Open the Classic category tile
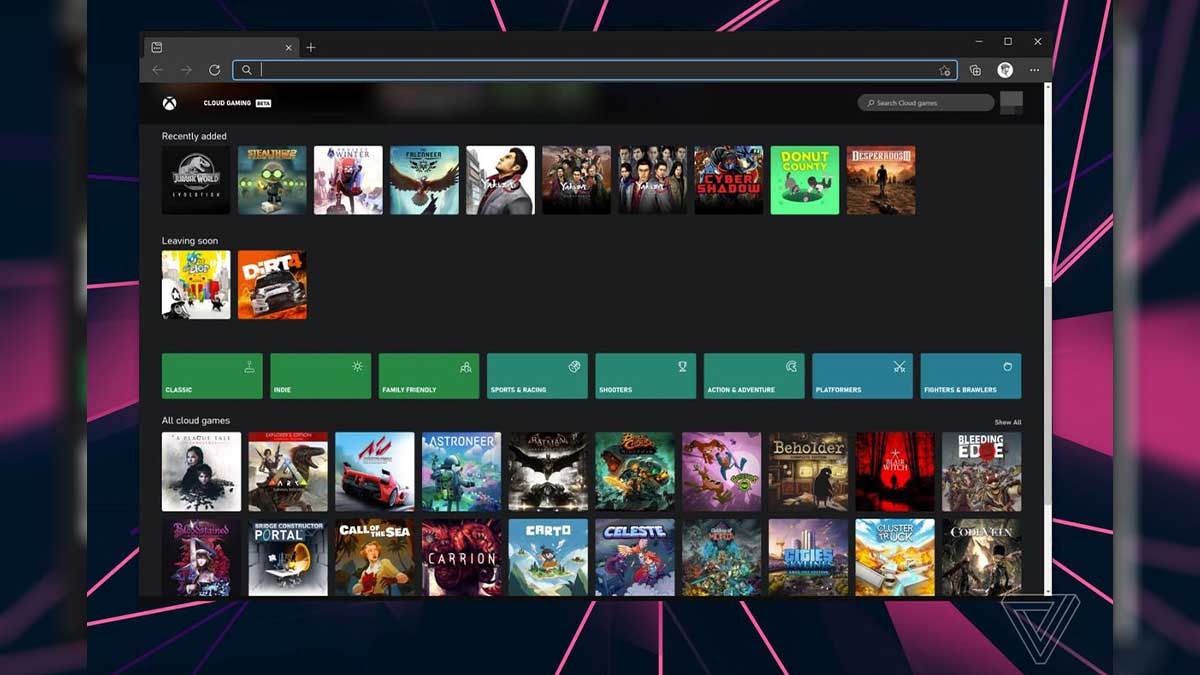 212,376
